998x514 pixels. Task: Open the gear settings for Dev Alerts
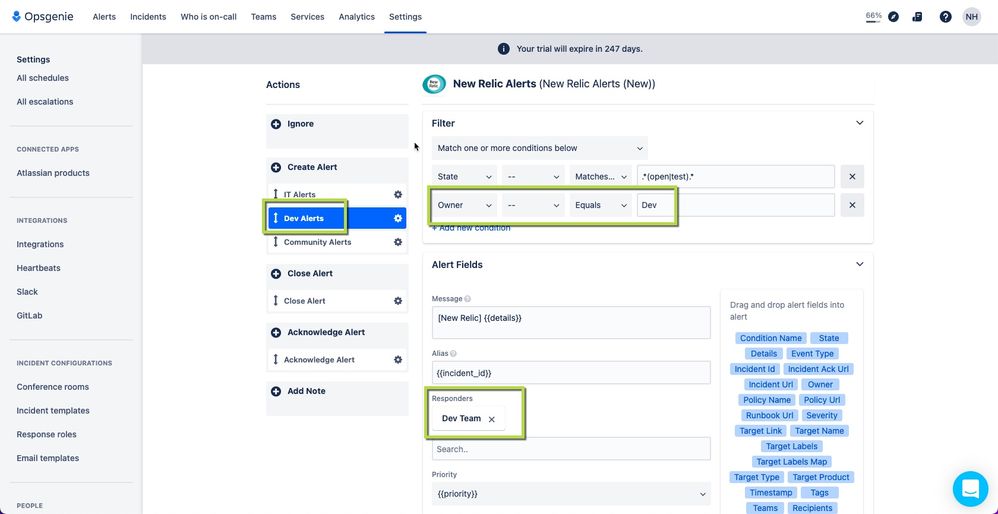[398, 218]
